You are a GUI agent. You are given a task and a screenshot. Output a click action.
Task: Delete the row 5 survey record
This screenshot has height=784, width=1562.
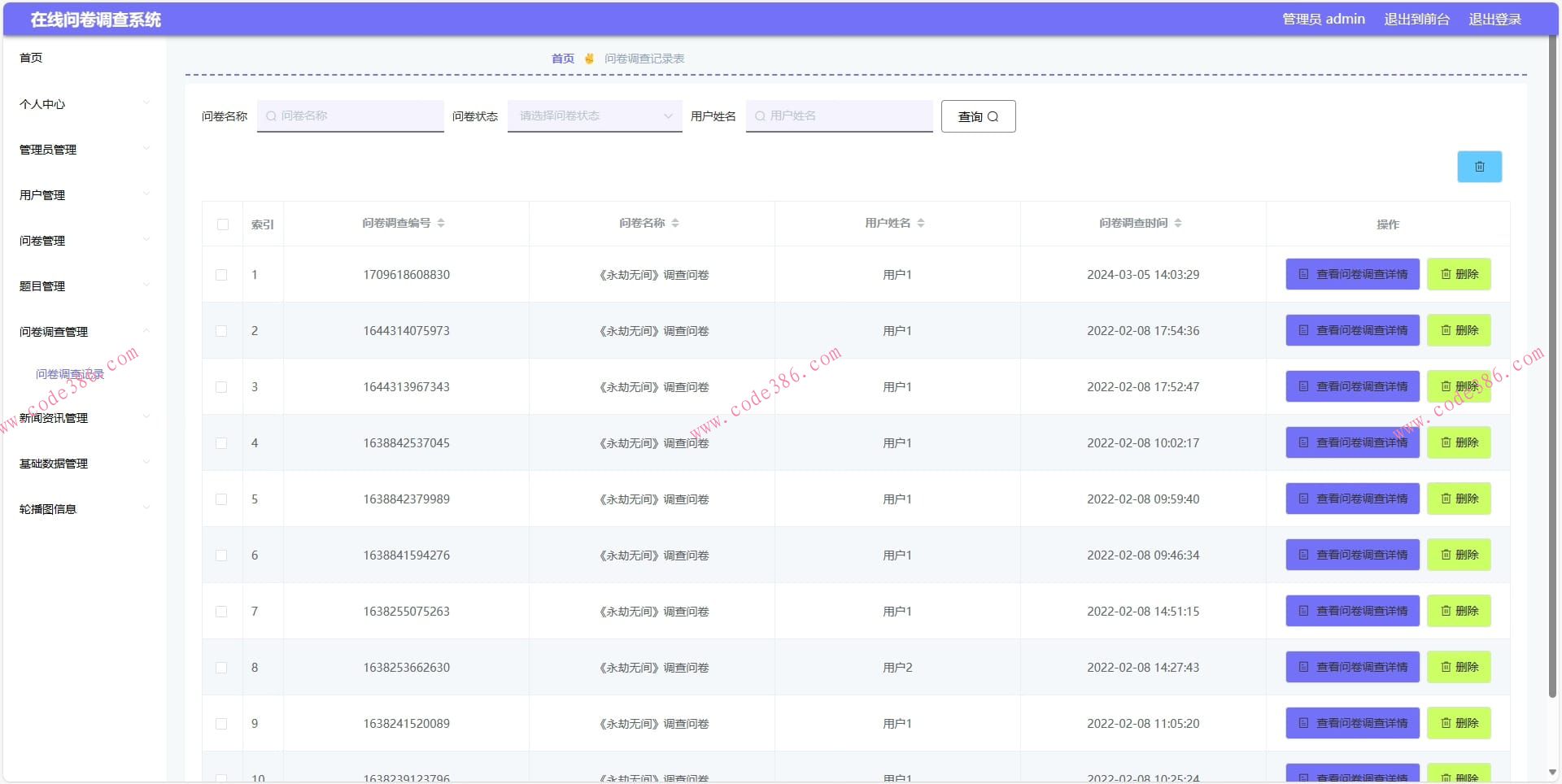pyautogui.click(x=1459, y=499)
